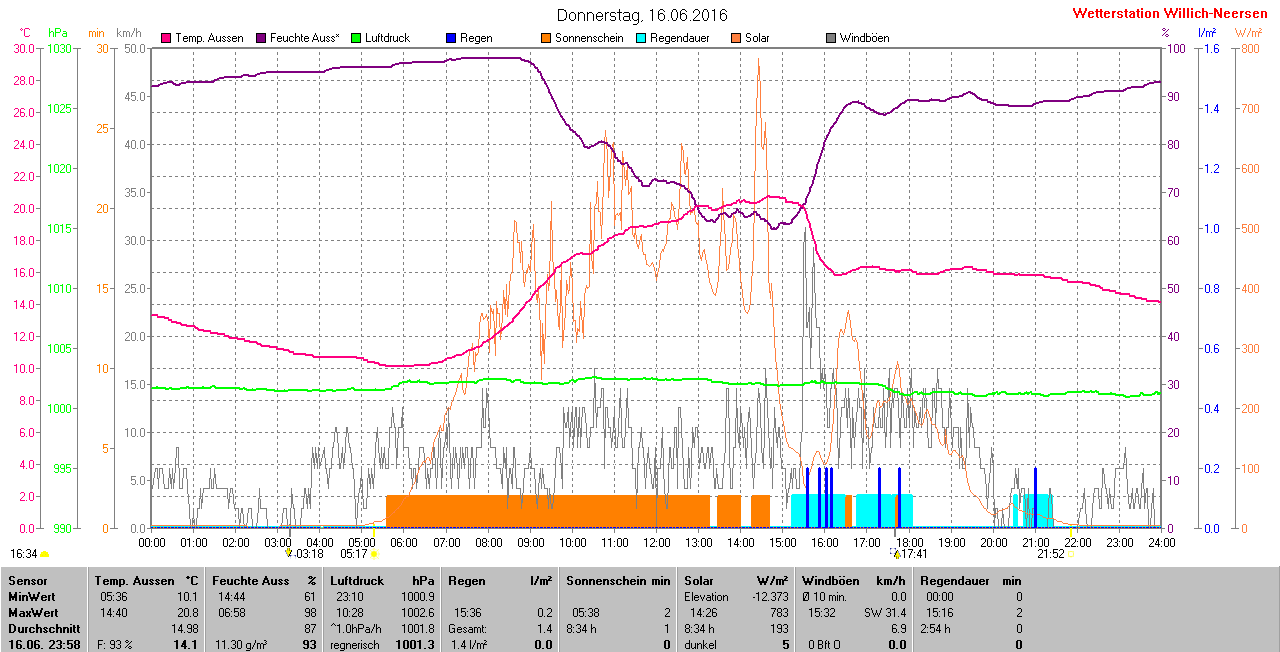Click the Regendauer legend label
Image resolution: width=1280 pixels, height=652 pixels.
pos(679,38)
